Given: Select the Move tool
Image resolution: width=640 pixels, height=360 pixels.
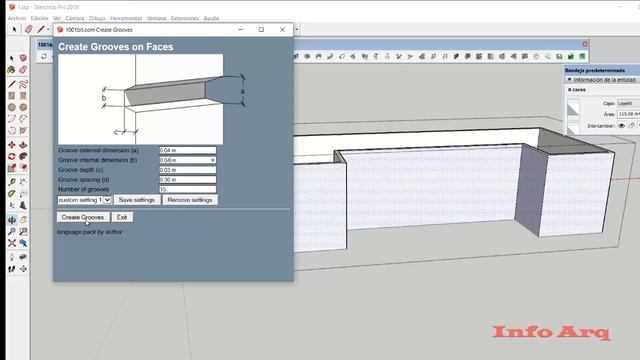Looking at the screenshot, I should click(11, 145).
